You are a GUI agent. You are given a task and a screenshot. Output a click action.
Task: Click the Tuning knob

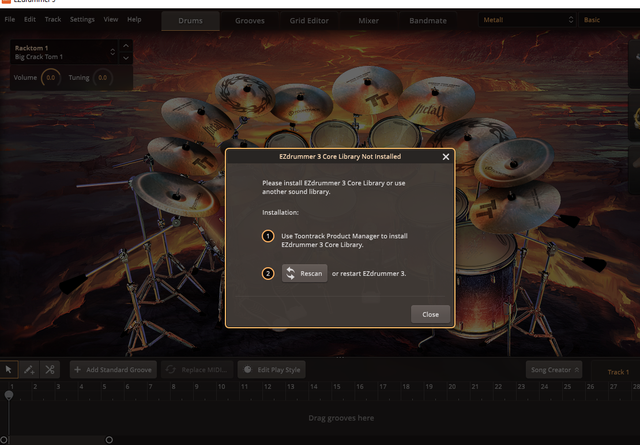pyautogui.click(x=102, y=78)
